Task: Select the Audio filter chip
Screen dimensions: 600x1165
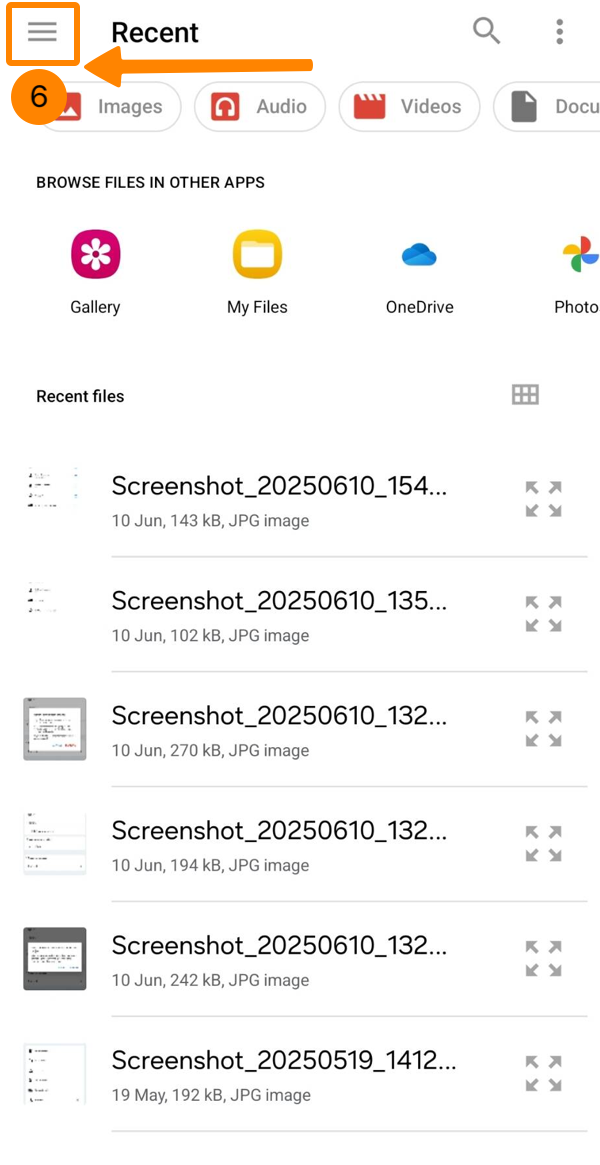Action: 260,107
